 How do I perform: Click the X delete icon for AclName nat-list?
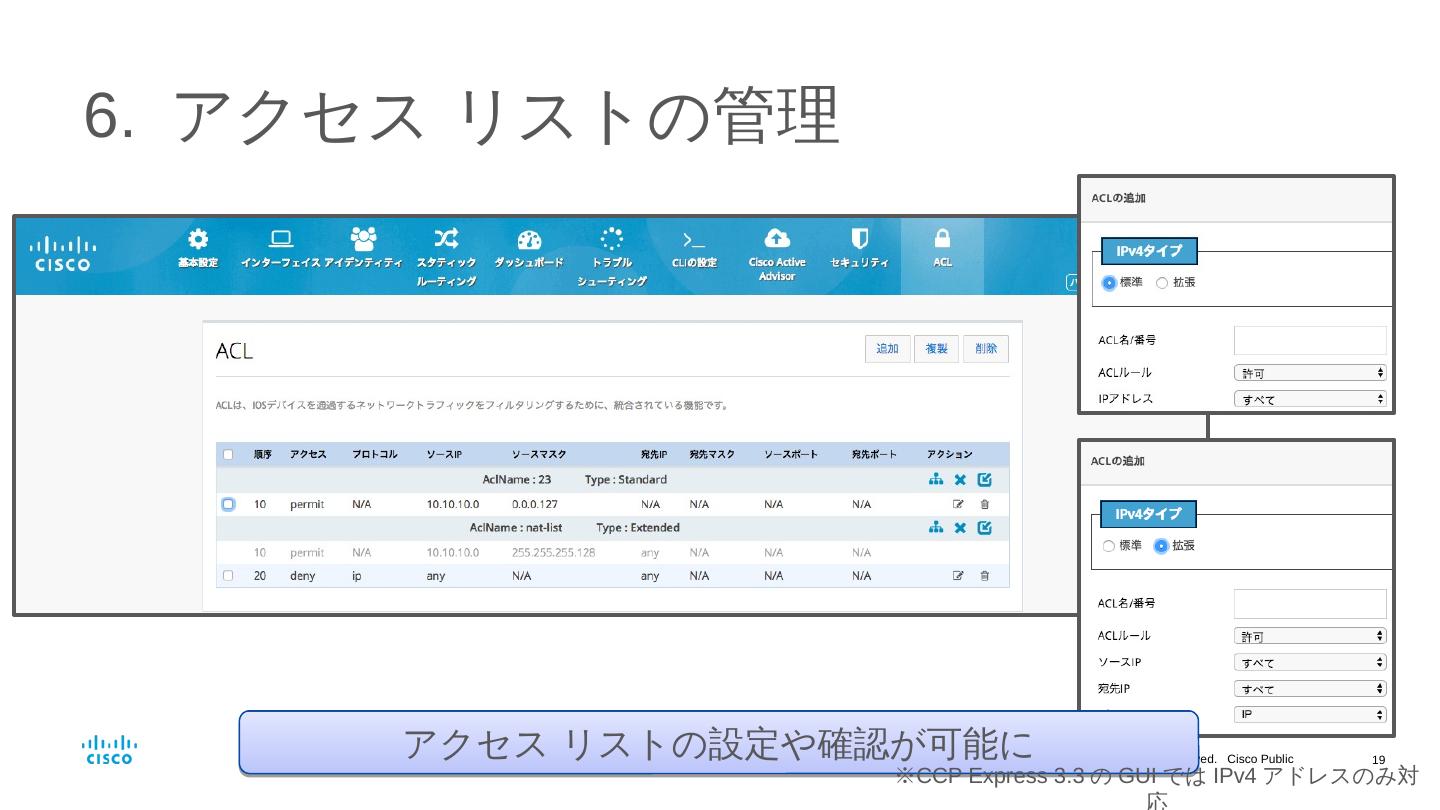(x=960, y=528)
